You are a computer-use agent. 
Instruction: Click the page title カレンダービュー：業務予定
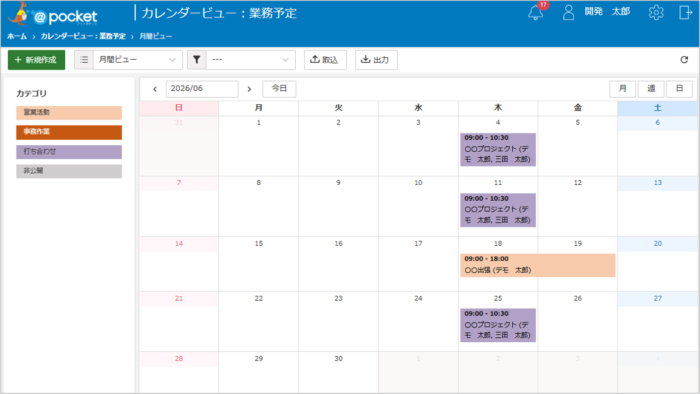(x=219, y=13)
